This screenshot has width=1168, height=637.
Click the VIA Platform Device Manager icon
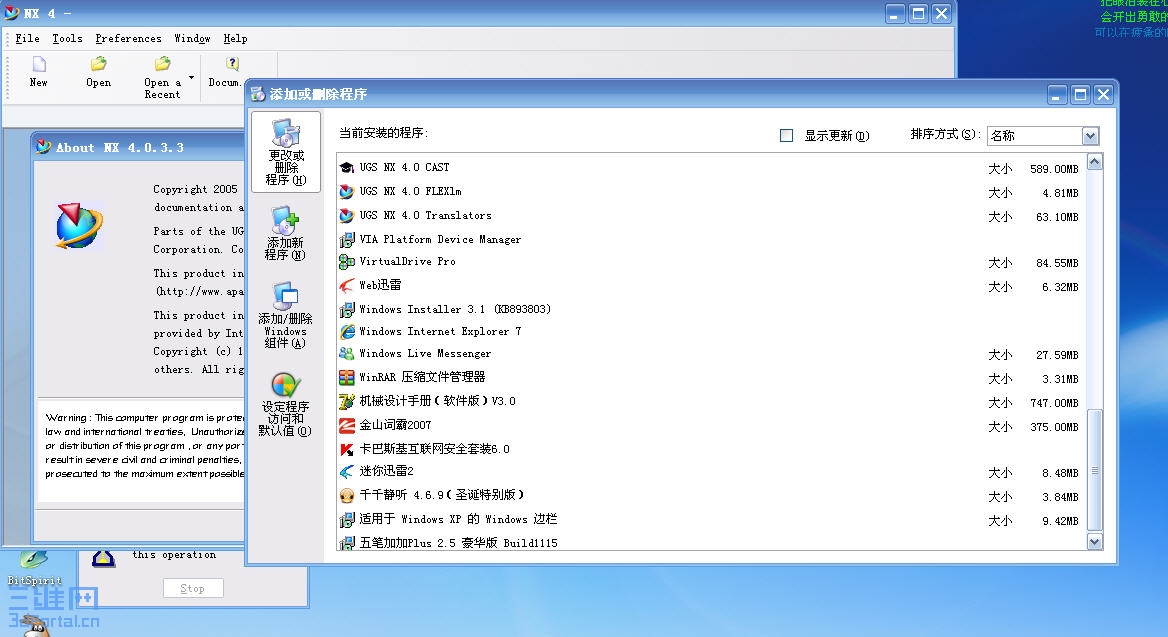[x=346, y=240]
